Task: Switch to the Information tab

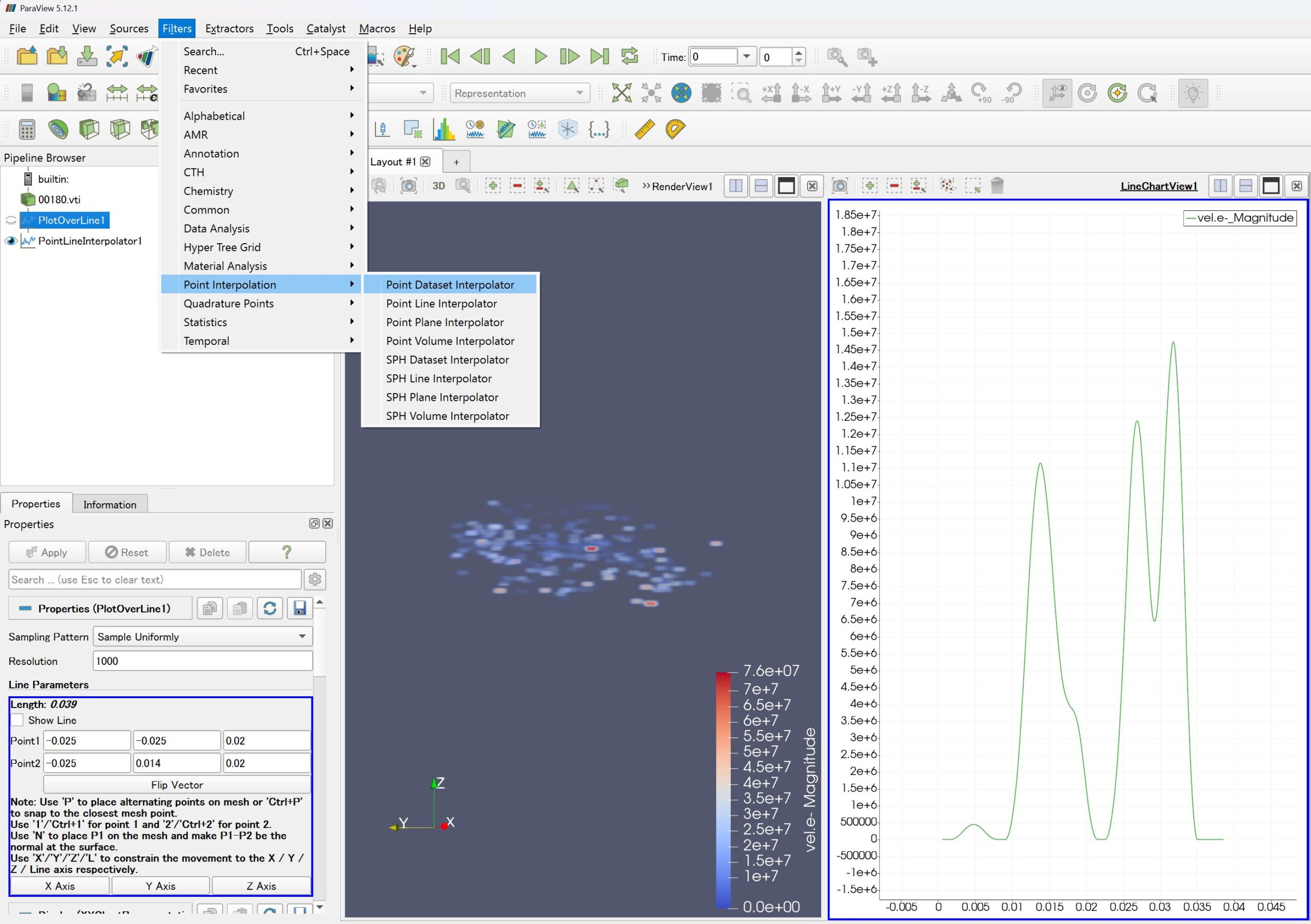Action: pos(110,505)
